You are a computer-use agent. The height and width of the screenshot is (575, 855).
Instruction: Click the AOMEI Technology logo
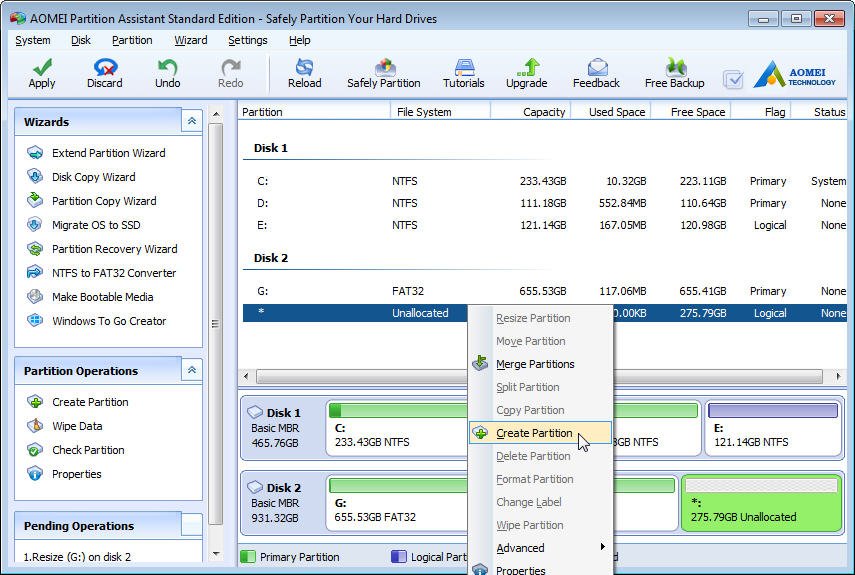(794, 75)
